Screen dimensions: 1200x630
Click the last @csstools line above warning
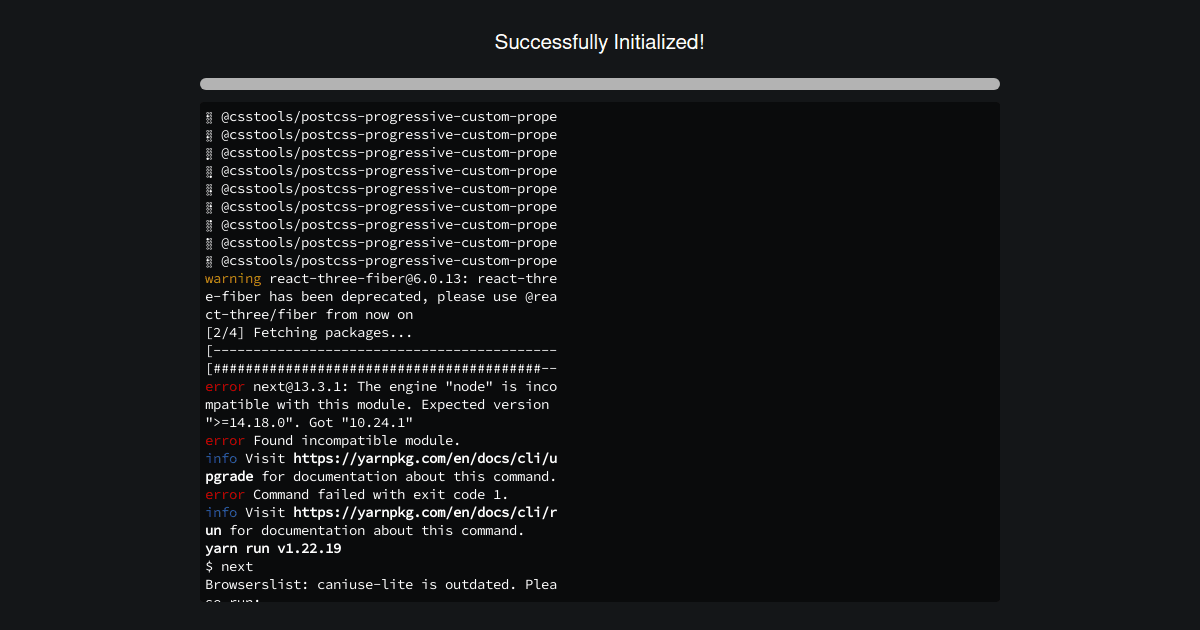point(388,261)
